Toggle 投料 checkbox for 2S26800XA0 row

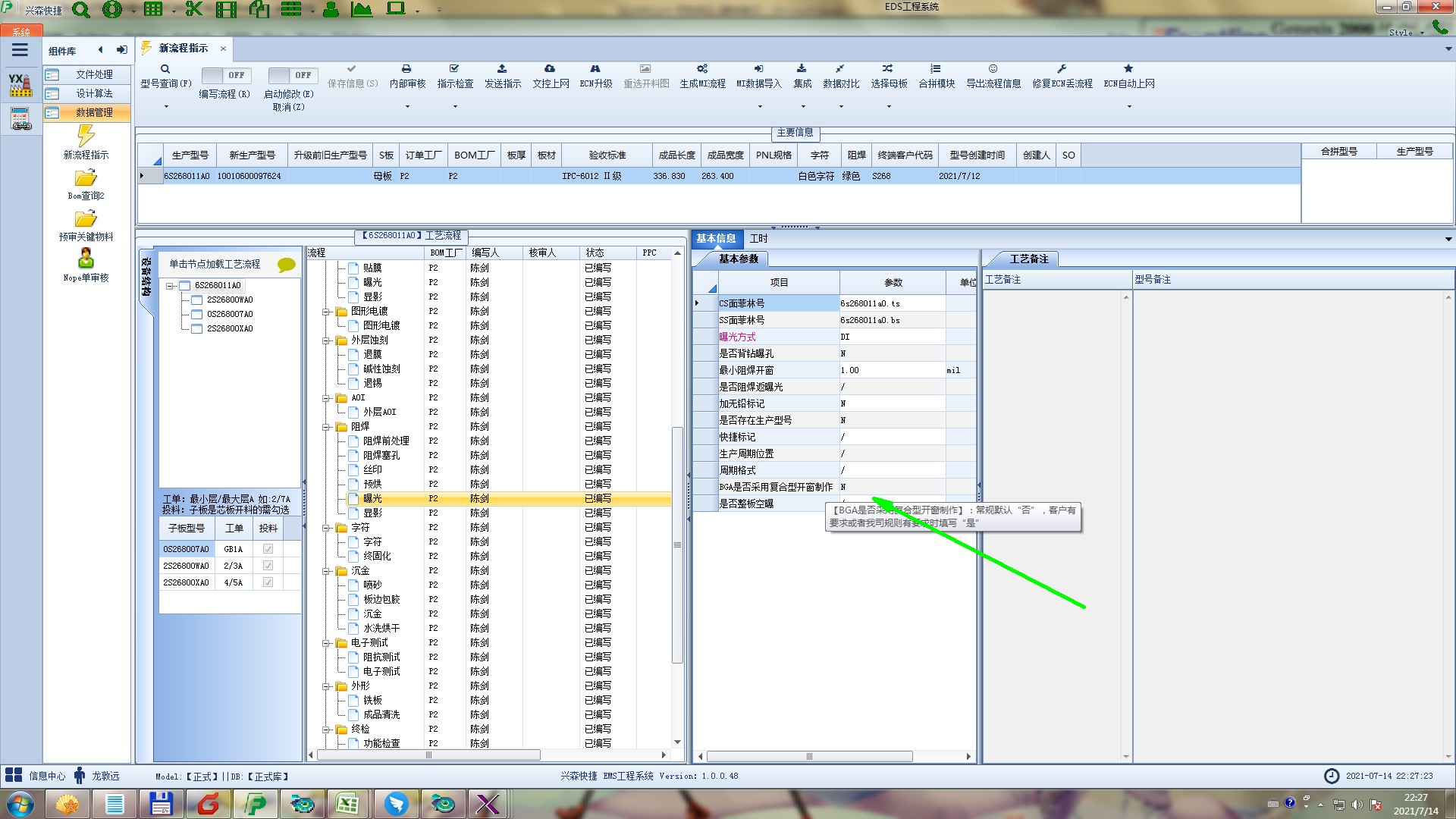click(x=268, y=582)
